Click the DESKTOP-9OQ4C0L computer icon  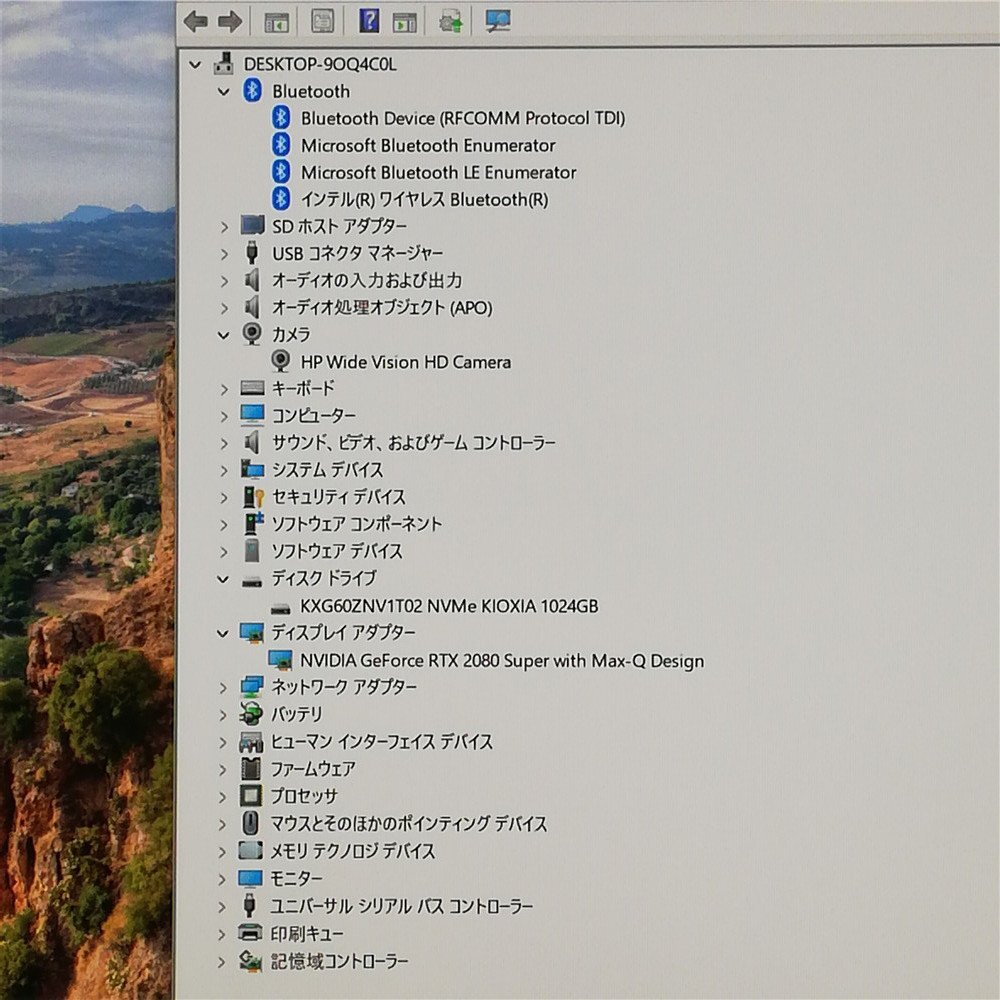(x=223, y=64)
